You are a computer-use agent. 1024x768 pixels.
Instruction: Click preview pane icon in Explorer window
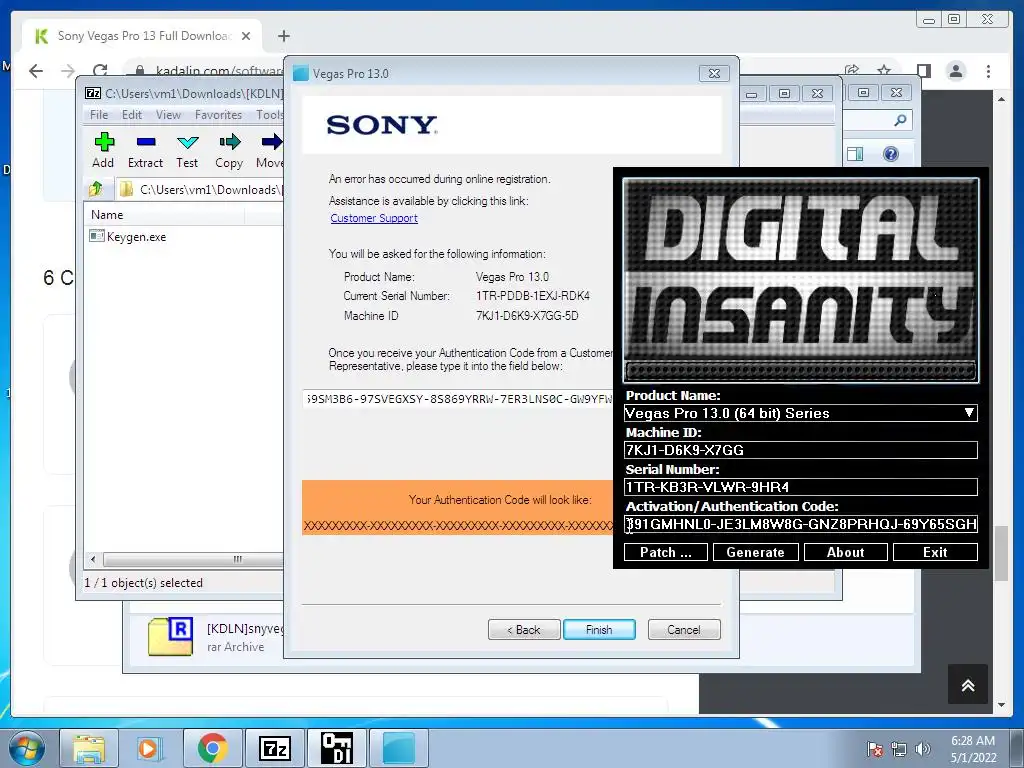[855, 154]
